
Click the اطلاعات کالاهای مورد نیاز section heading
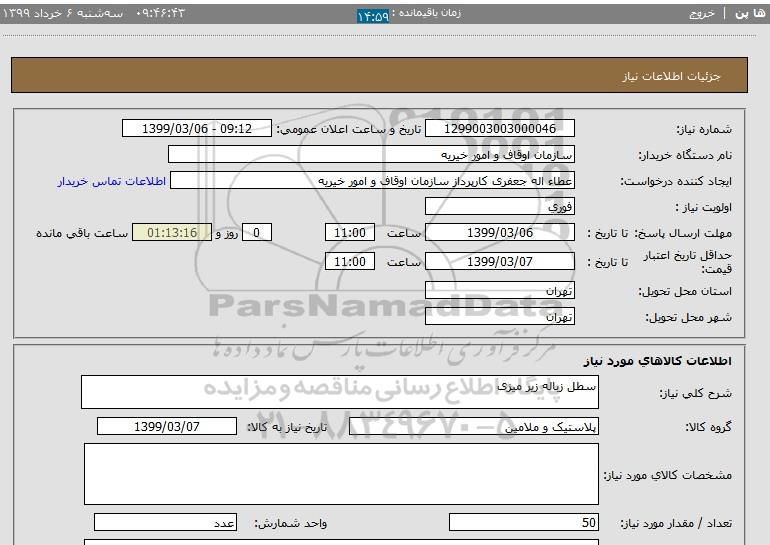pos(658,361)
